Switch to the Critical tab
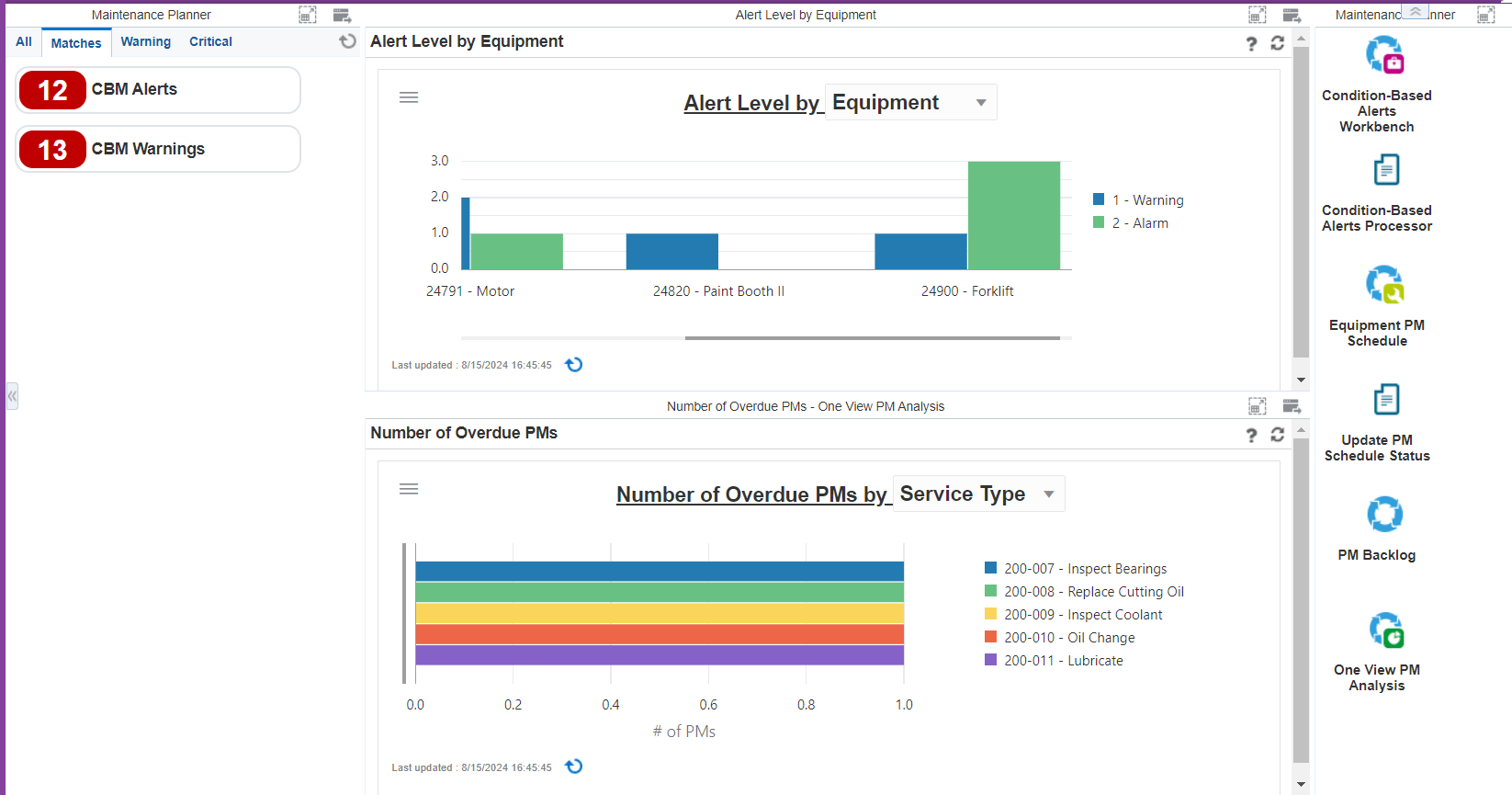This screenshot has width=1512, height=795. [210, 42]
